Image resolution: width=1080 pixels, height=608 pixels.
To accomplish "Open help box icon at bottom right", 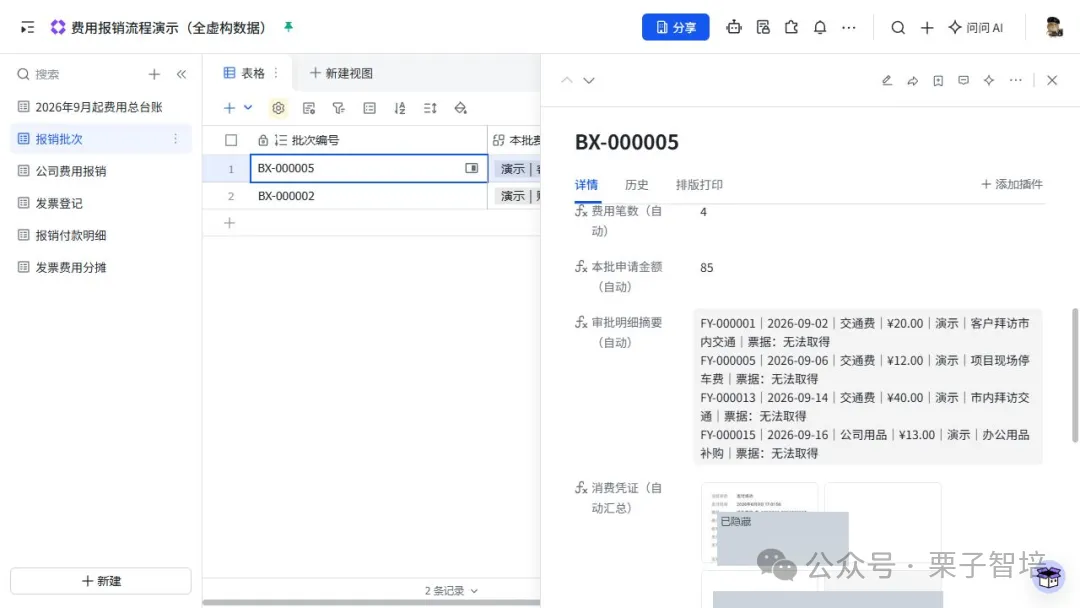I will 1048,577.
